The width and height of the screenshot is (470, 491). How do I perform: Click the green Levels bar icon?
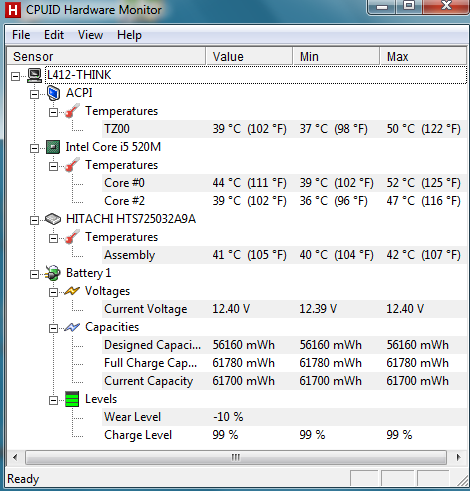pyautogui.click(x=72, y=399)
